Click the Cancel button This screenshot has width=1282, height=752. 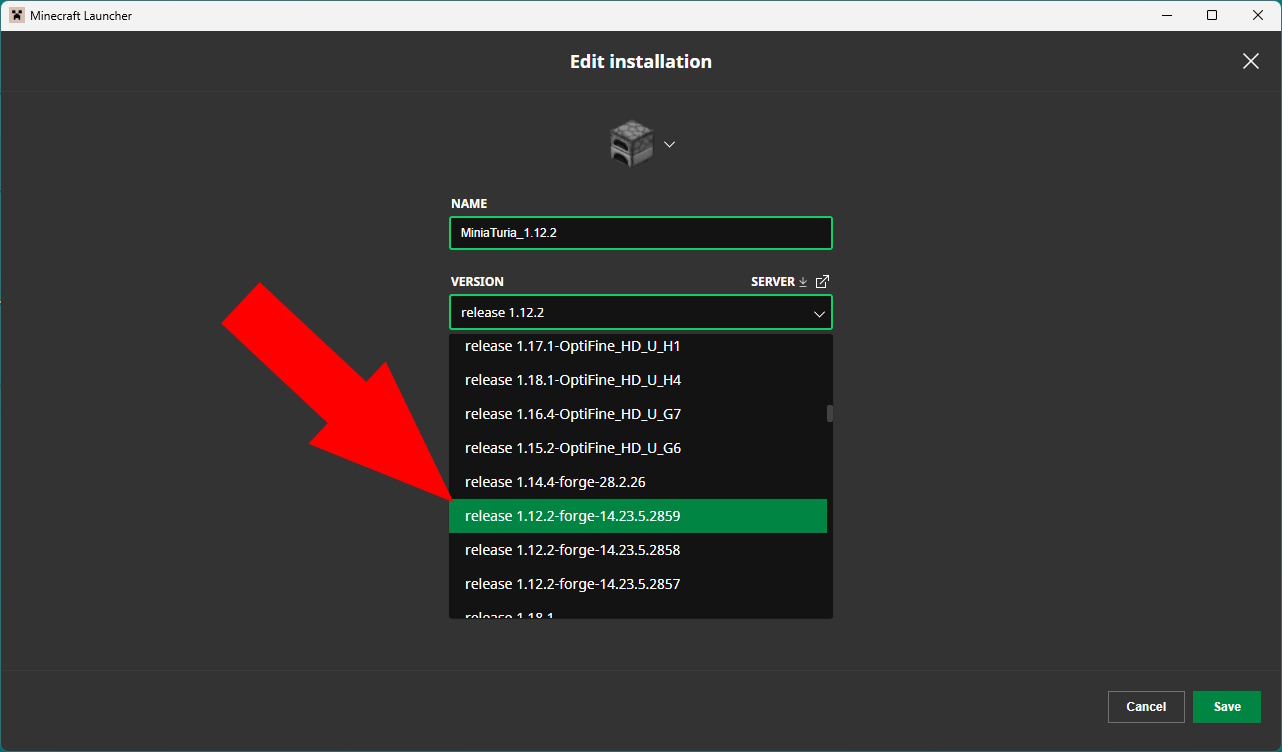1146,707
